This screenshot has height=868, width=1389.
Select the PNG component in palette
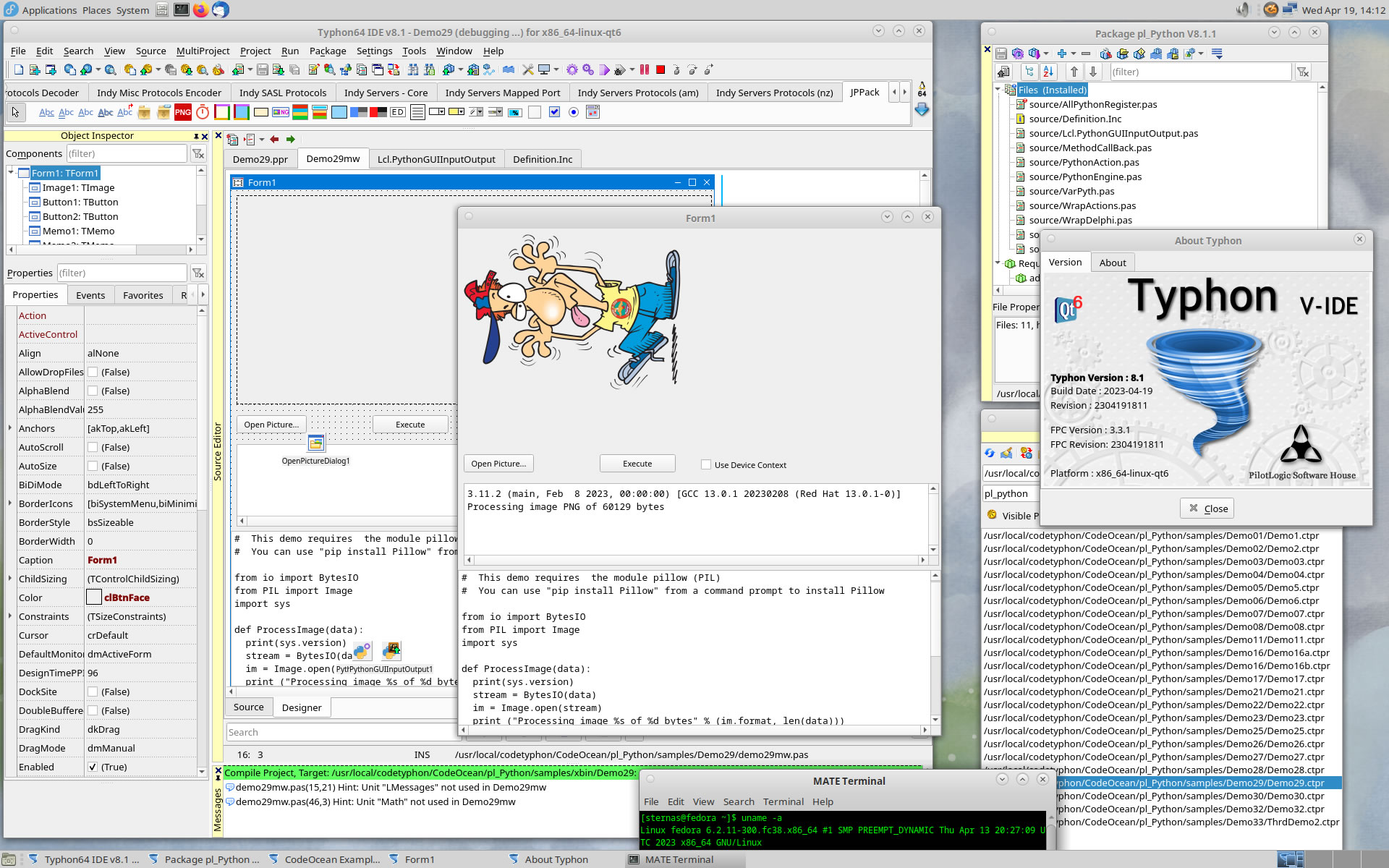[x=183, y=112]
